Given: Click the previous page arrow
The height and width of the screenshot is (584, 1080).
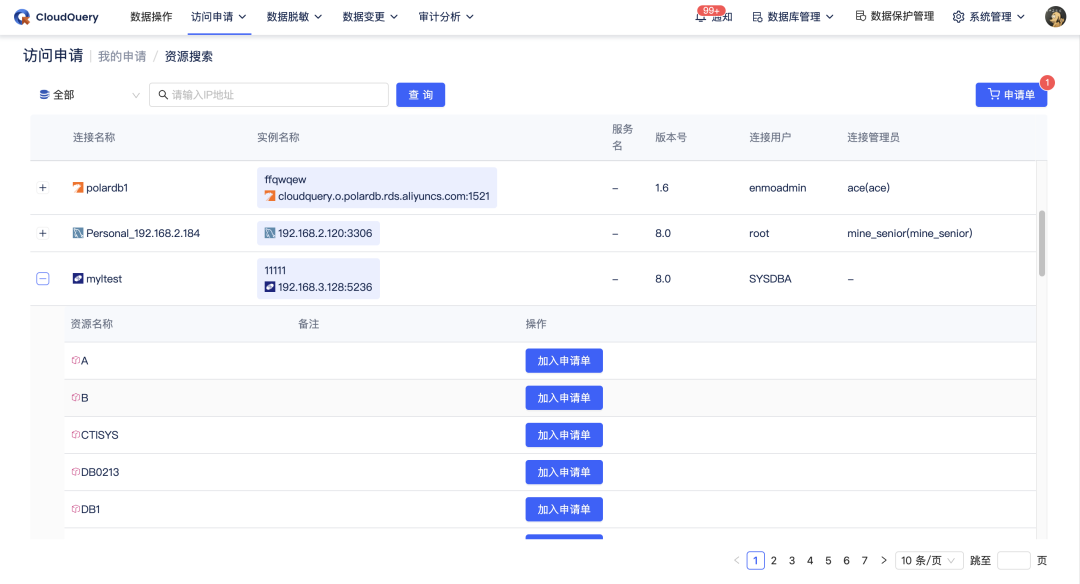Looking at the screenshot, I should [x=736, y=561].
